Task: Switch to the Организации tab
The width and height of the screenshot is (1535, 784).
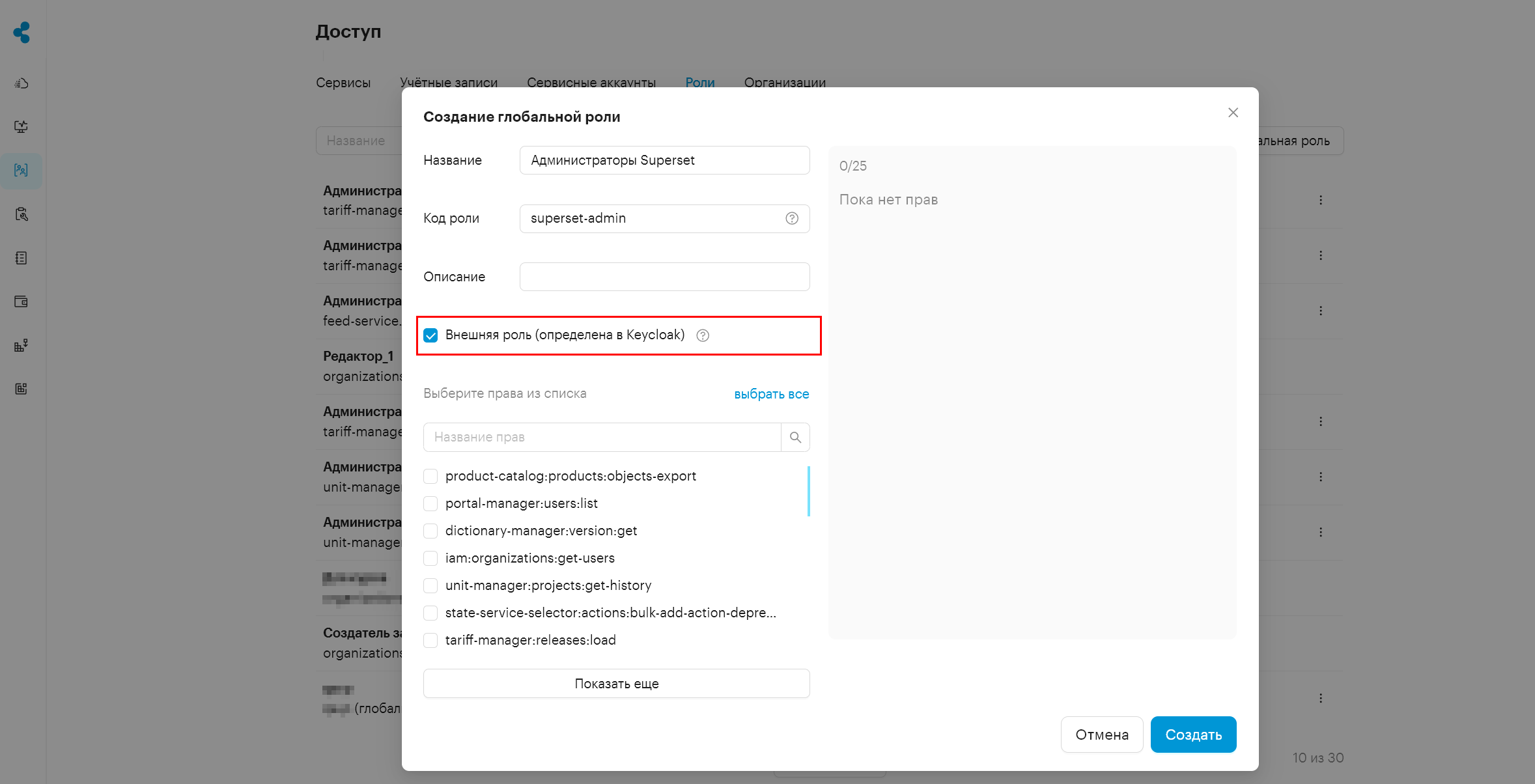Action: (x=785, y=83)
